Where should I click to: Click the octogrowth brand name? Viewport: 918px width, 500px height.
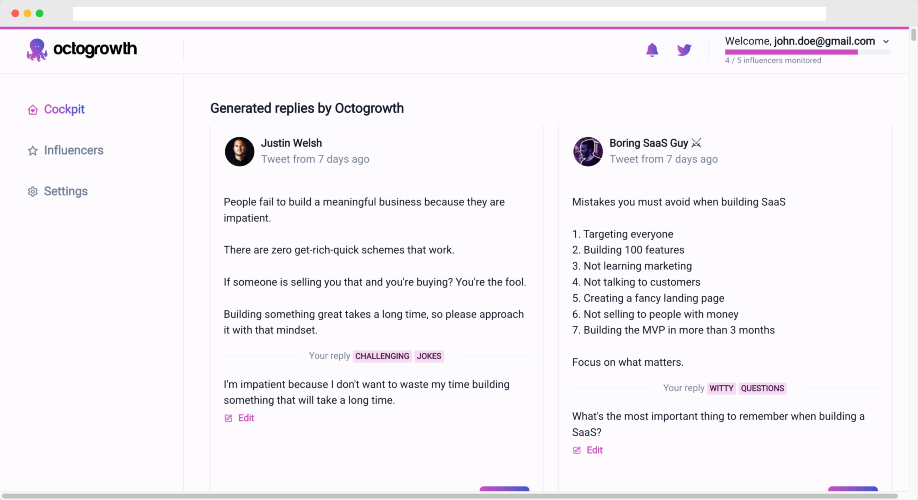coord(95,49)
